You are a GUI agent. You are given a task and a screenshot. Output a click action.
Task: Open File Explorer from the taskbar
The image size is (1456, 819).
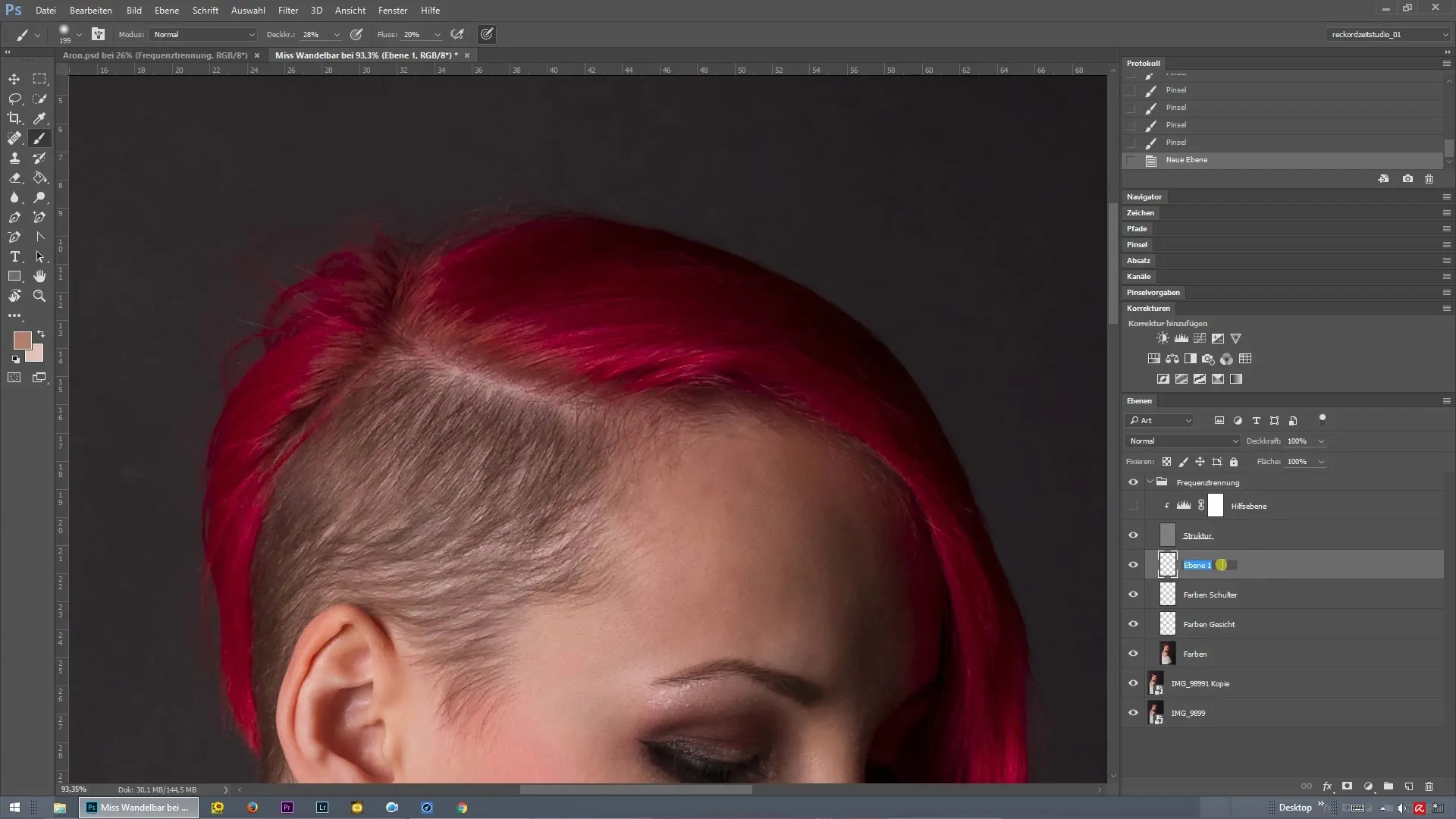59,808
